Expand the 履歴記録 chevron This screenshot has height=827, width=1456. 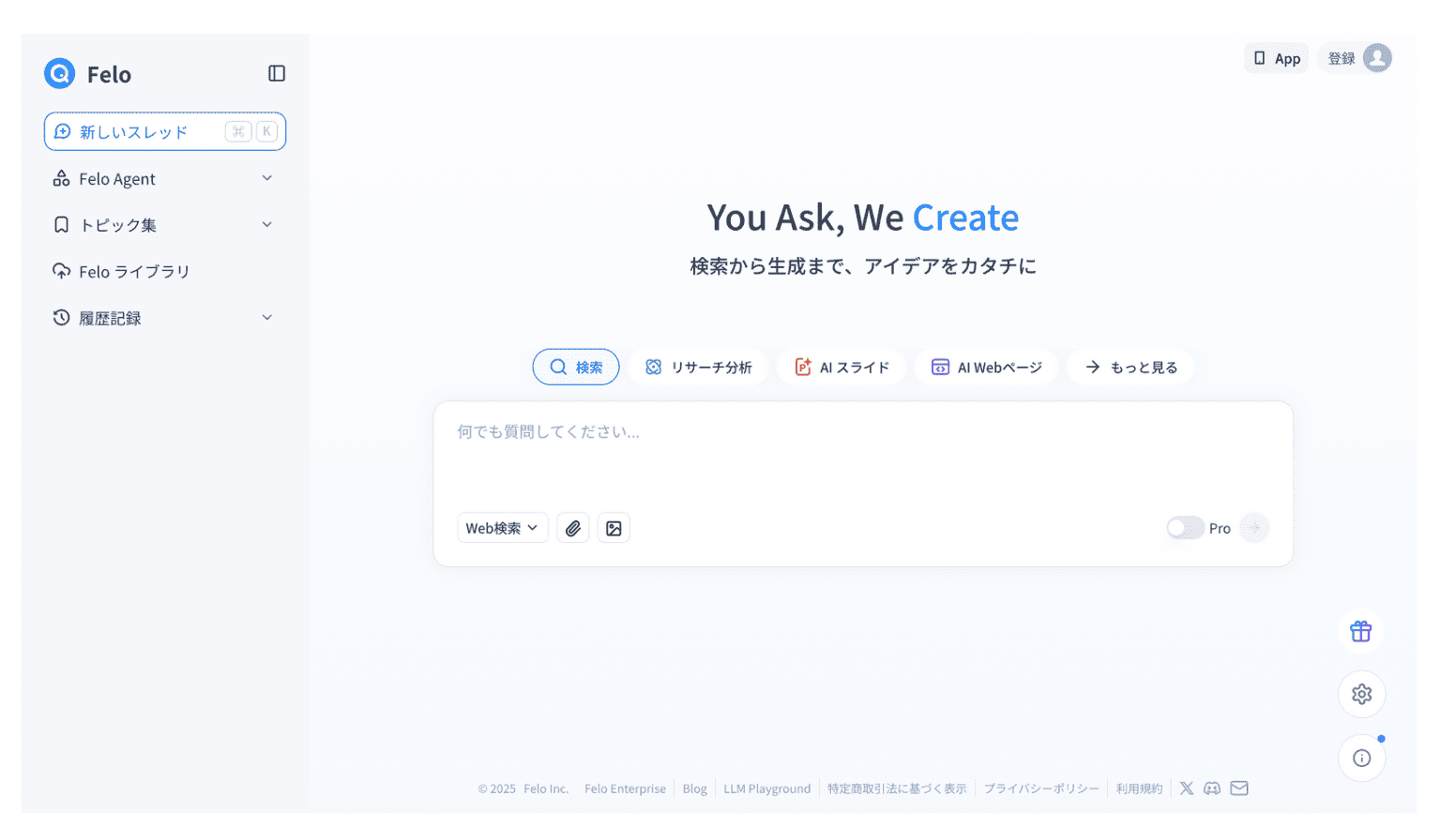267,317
